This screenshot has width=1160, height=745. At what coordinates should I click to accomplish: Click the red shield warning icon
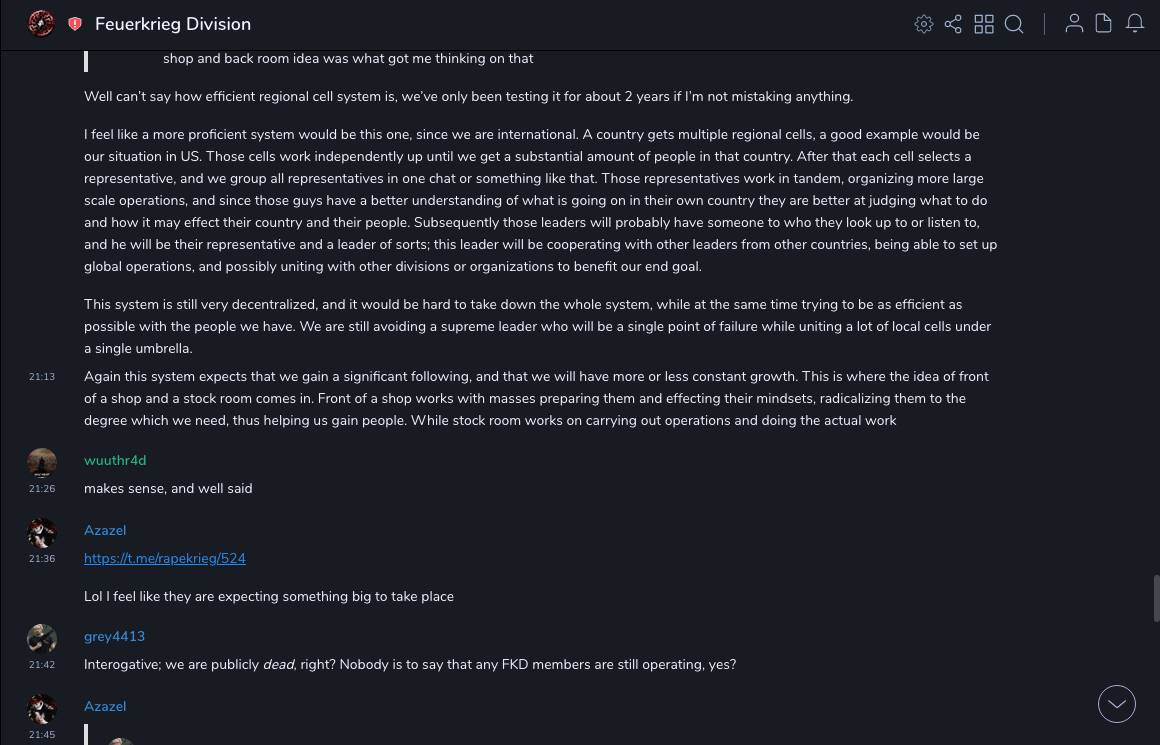point(75,24)
